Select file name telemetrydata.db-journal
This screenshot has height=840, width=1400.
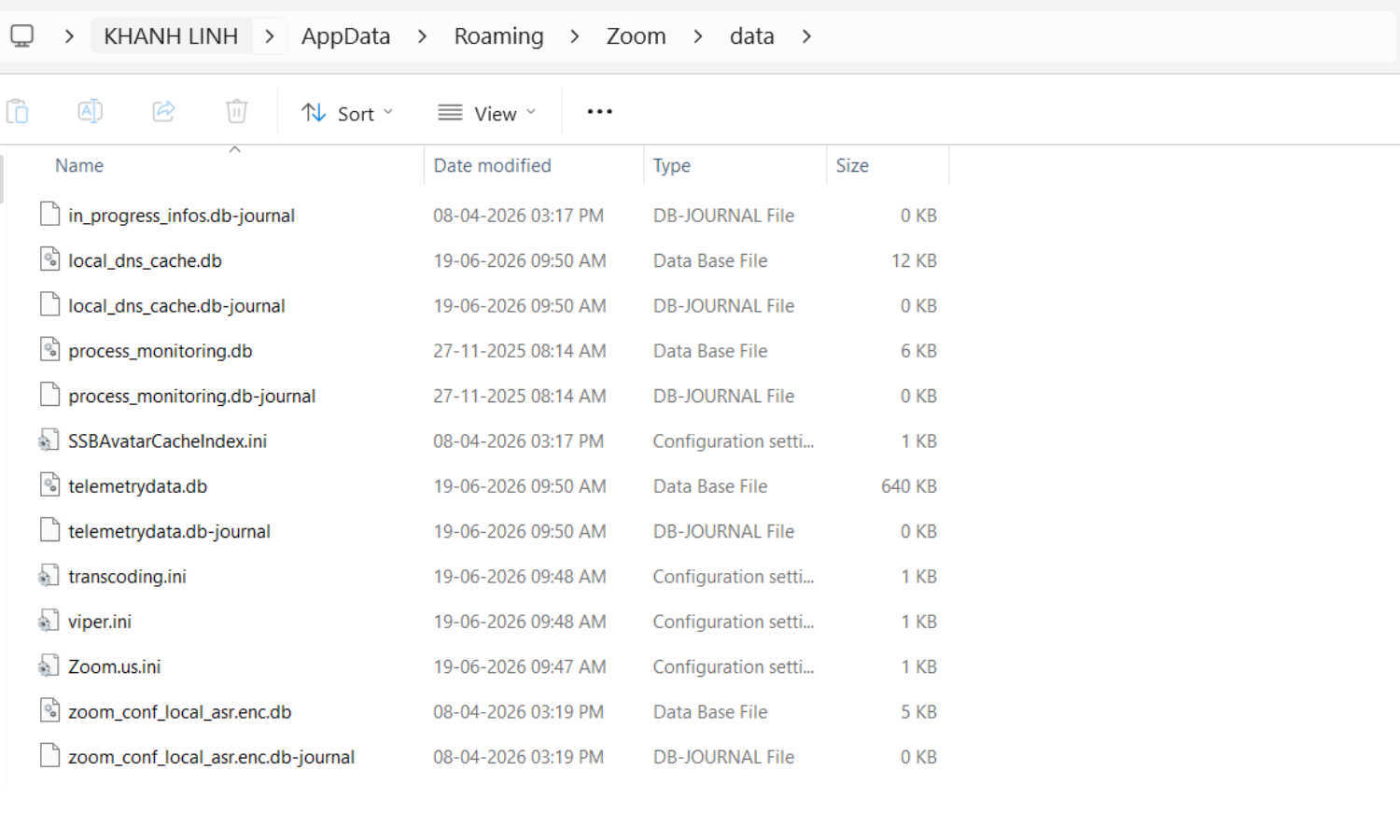click(169, 531)
